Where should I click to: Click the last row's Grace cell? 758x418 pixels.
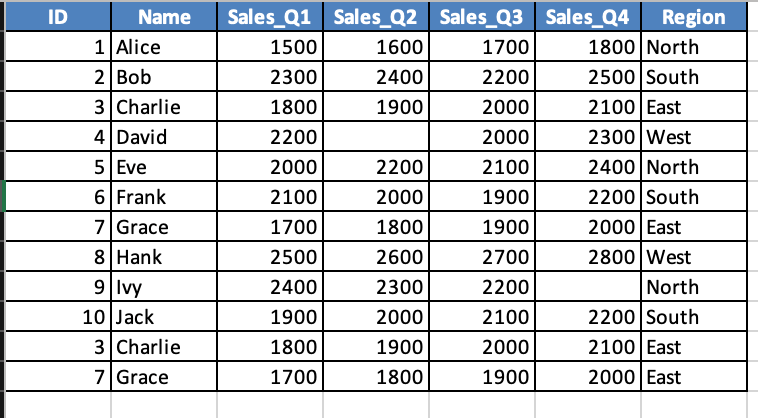point(164,376)
